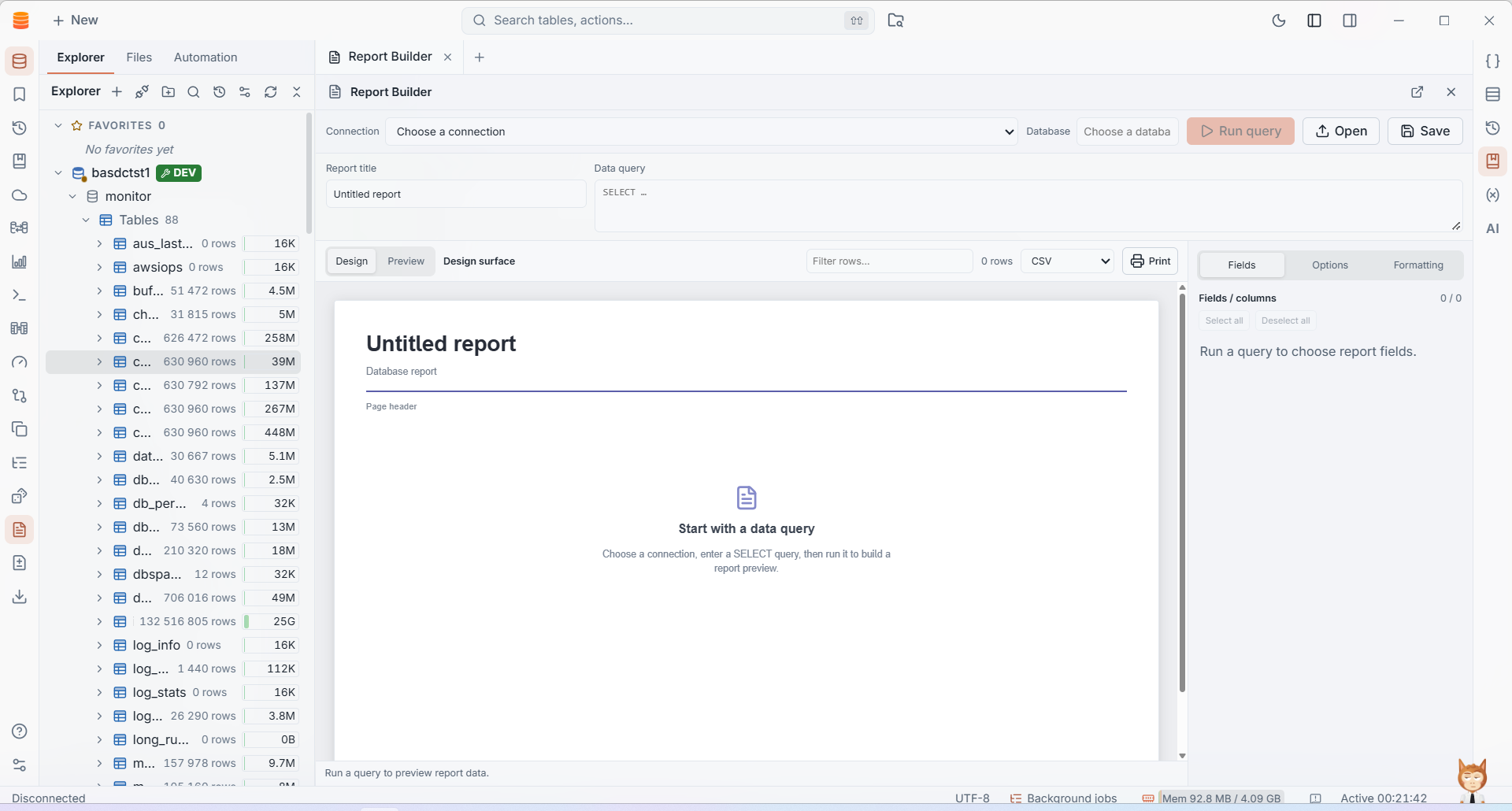Open the download icon in left sidebar

[20, 597]
